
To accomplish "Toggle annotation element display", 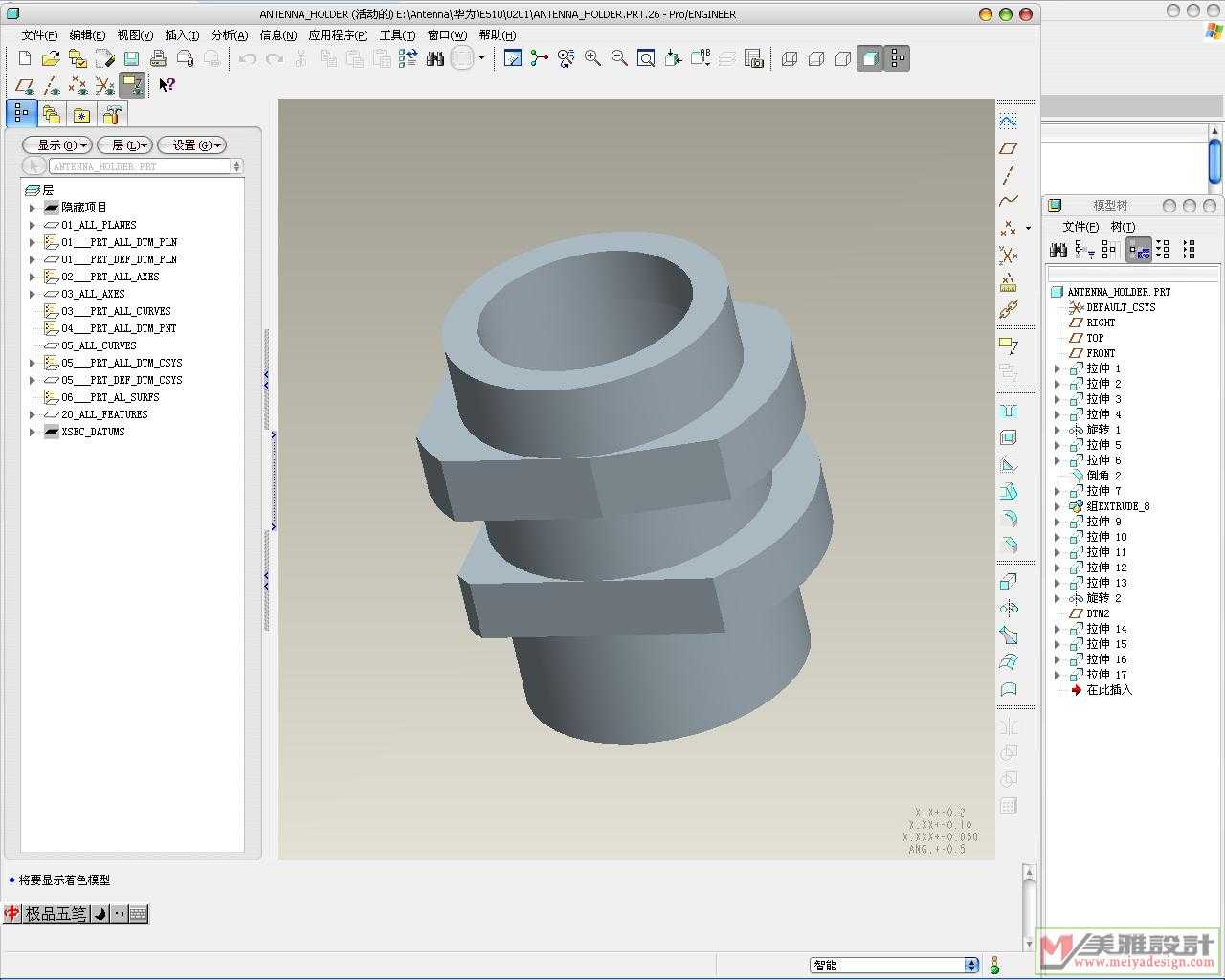I will coord(132,85).
